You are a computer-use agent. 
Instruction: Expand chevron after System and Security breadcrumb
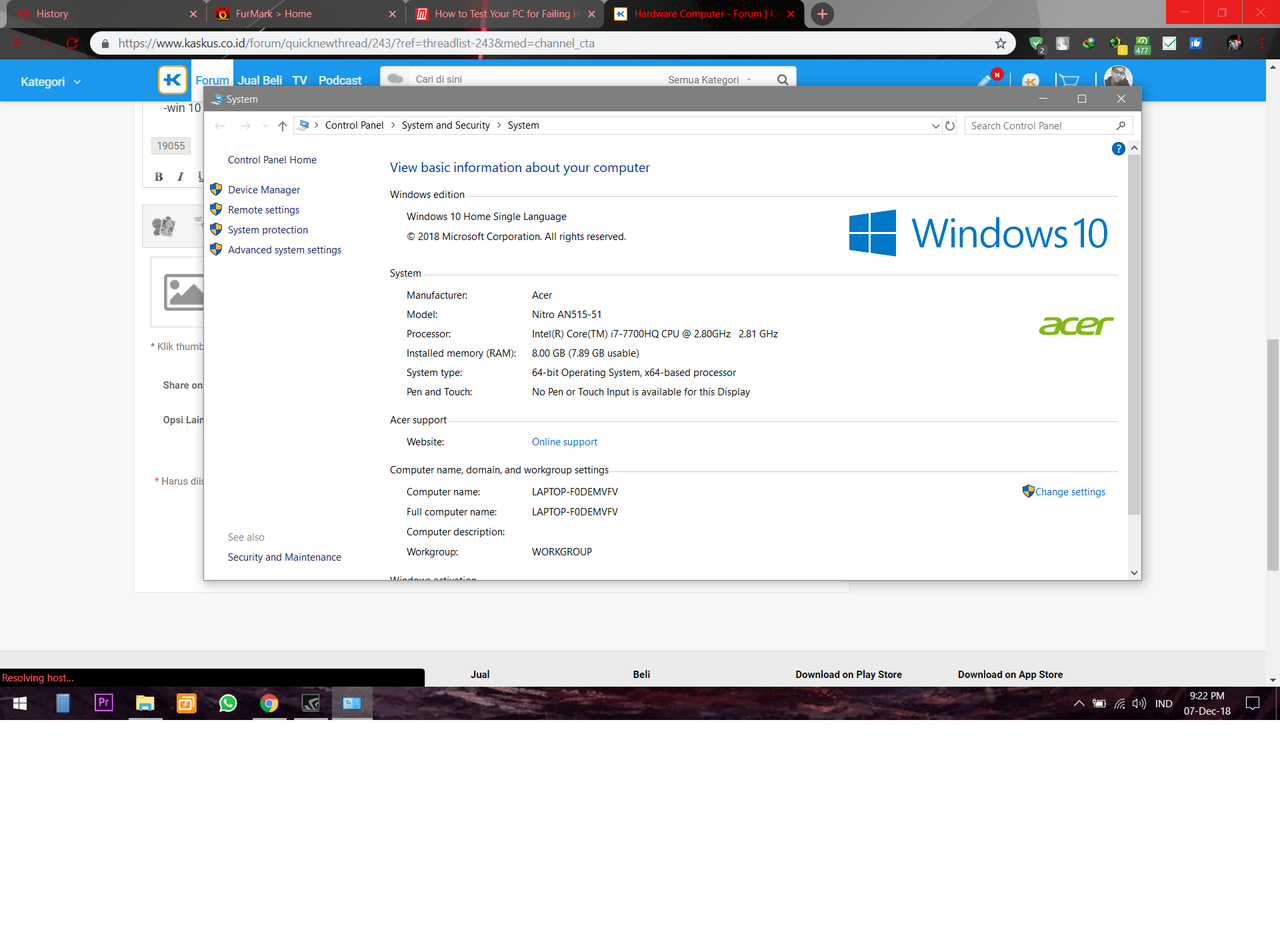point(499,126)
